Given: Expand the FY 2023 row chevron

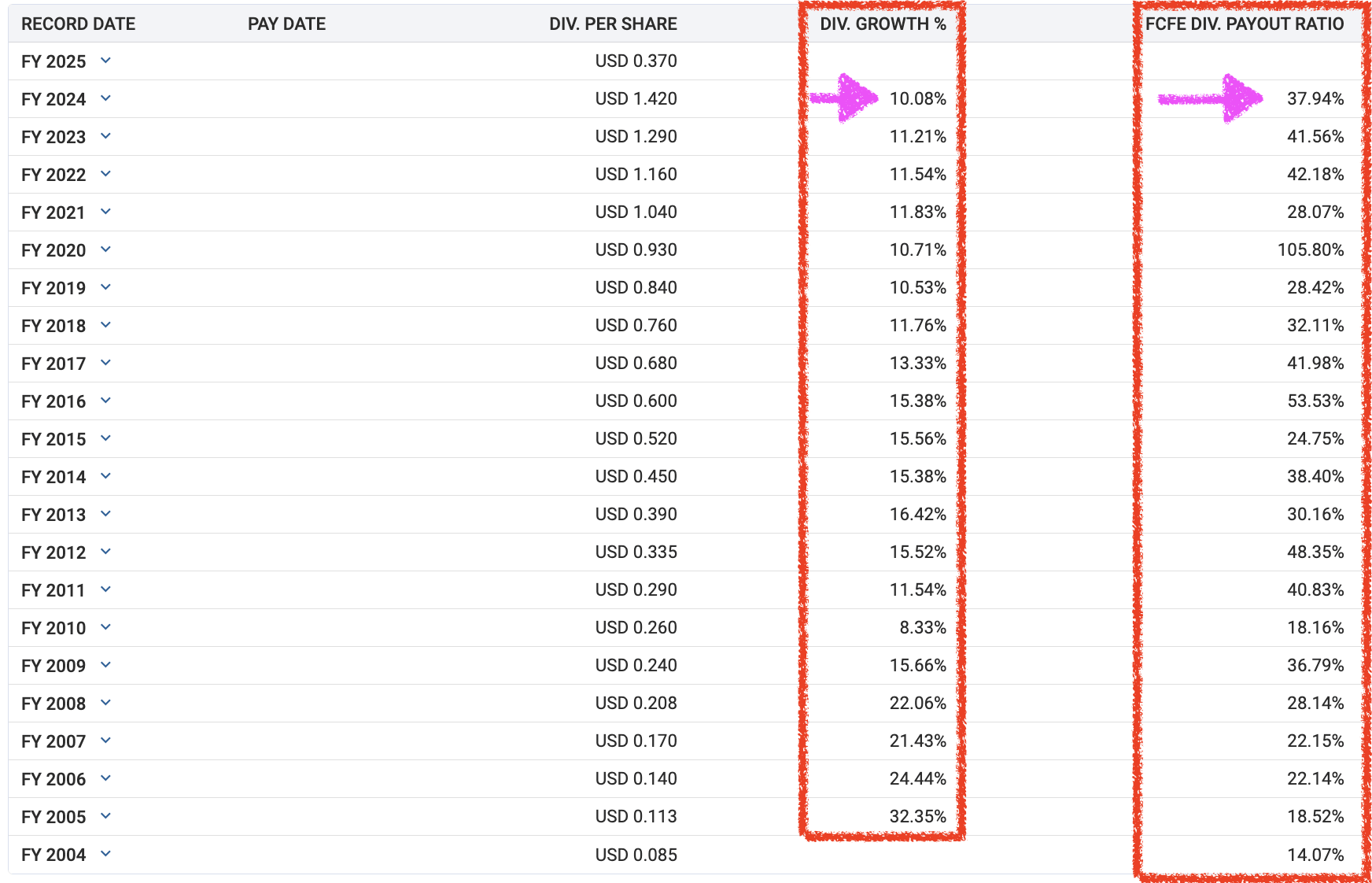Looking at the screenshot, I should coord(105,136).
